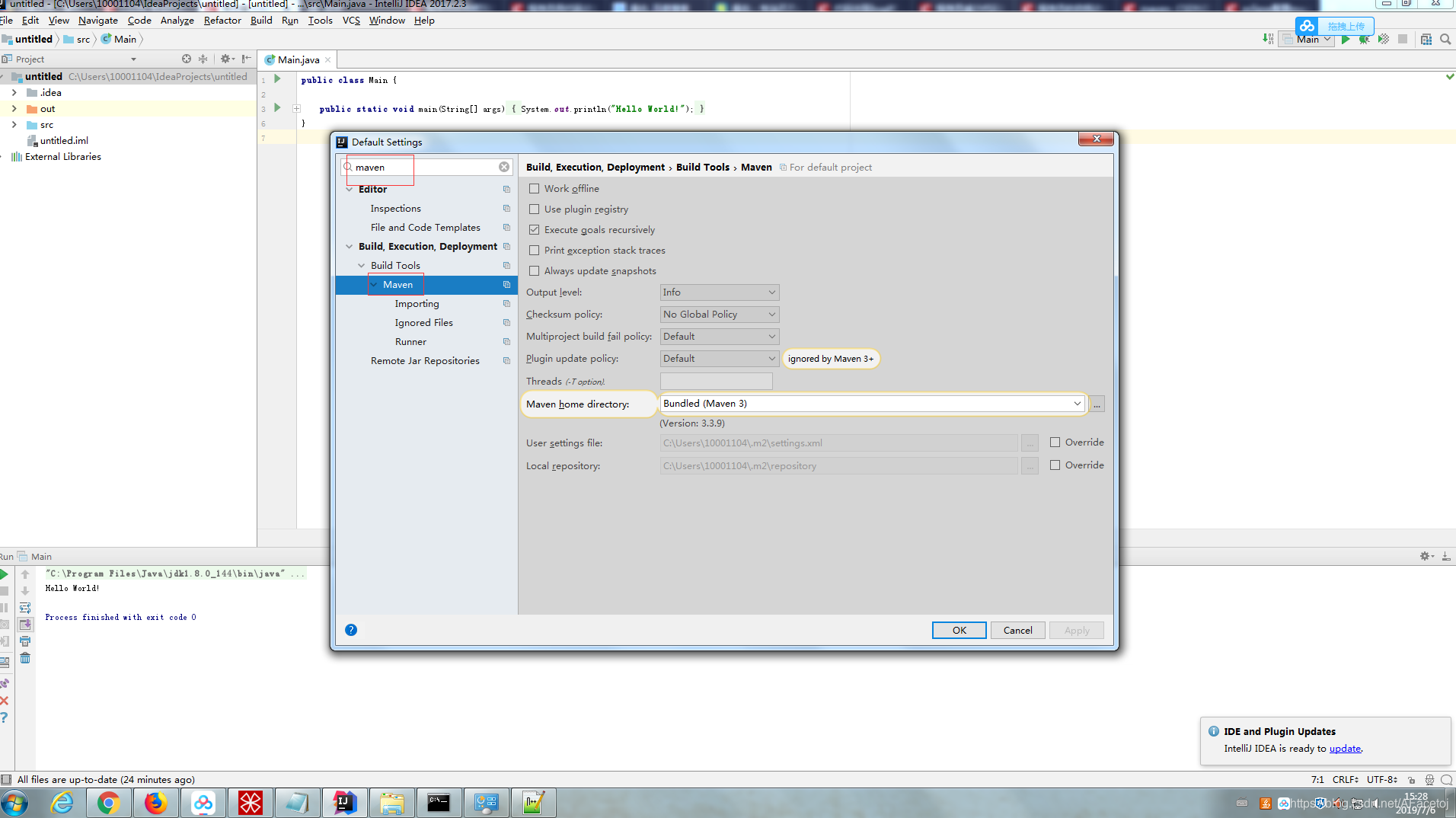
Task: Open the file explorer taskbar icon
Action: pyautogui.click(x=391, y=803)
